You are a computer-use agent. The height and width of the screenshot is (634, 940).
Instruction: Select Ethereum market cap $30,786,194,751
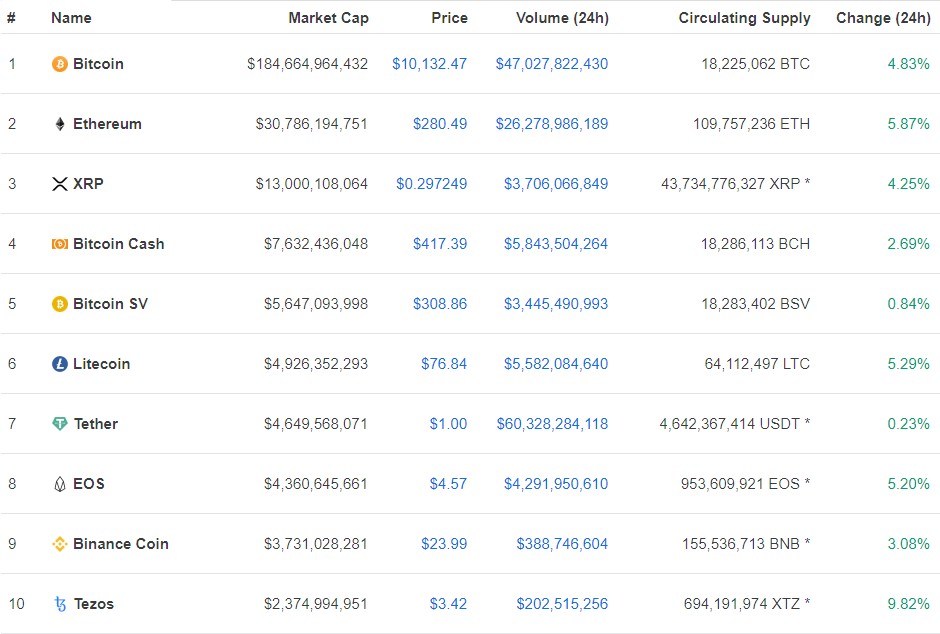(x=312, y=123)
